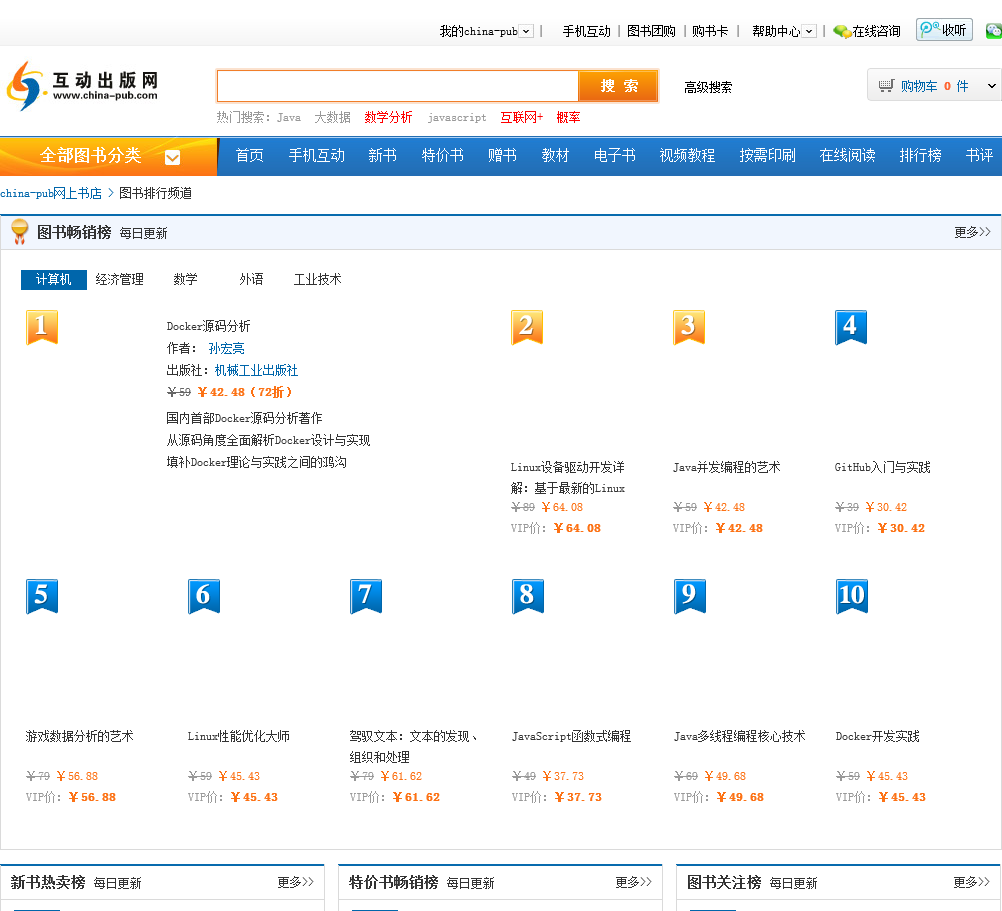Click 更多 in the 图书关注榜 panel

971,882
